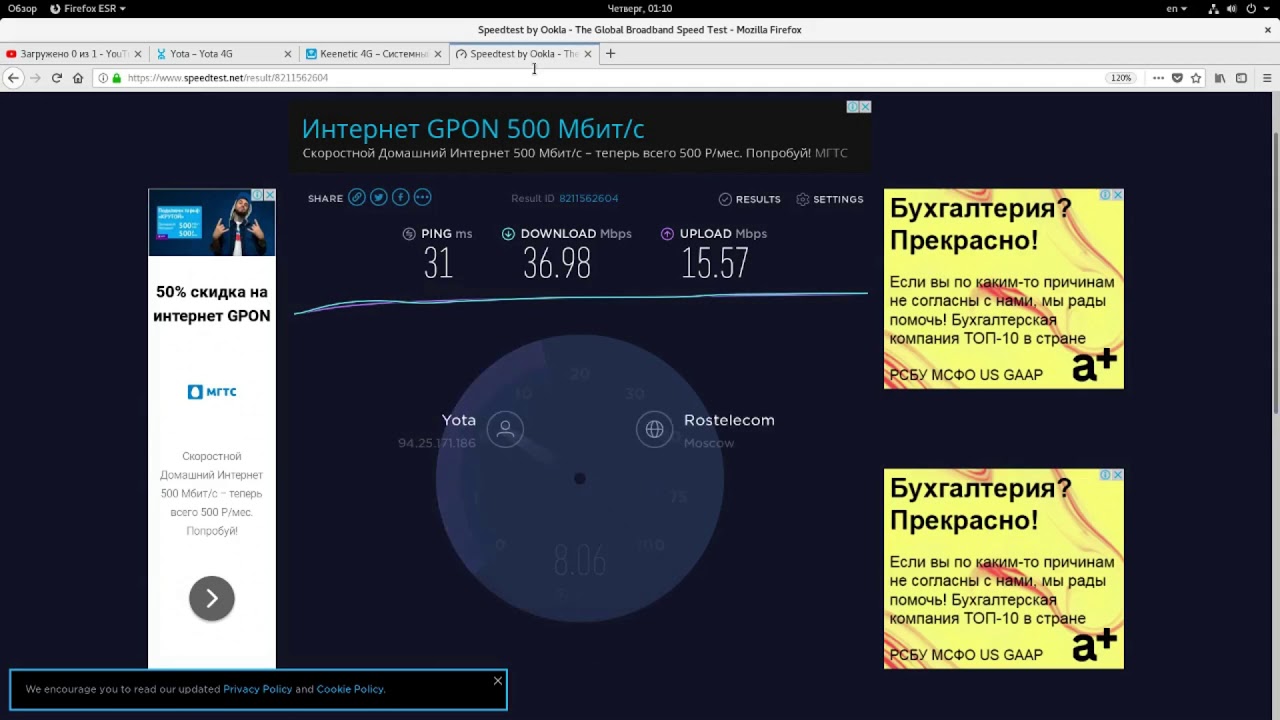Close the upper Бухгалтерия ad
The height and width of the screenshot is (720, 1280).
click(1118, 195)
